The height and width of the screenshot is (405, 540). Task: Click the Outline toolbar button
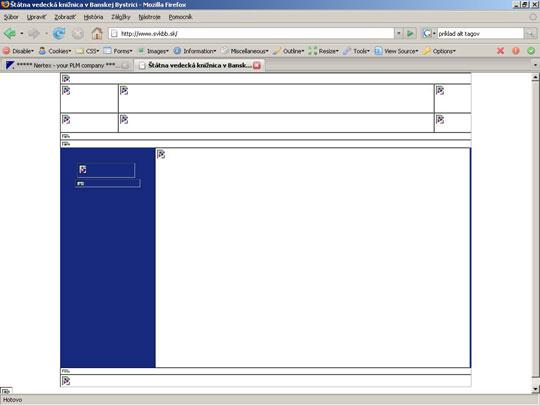pyautogui.click(x=289, y=51)
